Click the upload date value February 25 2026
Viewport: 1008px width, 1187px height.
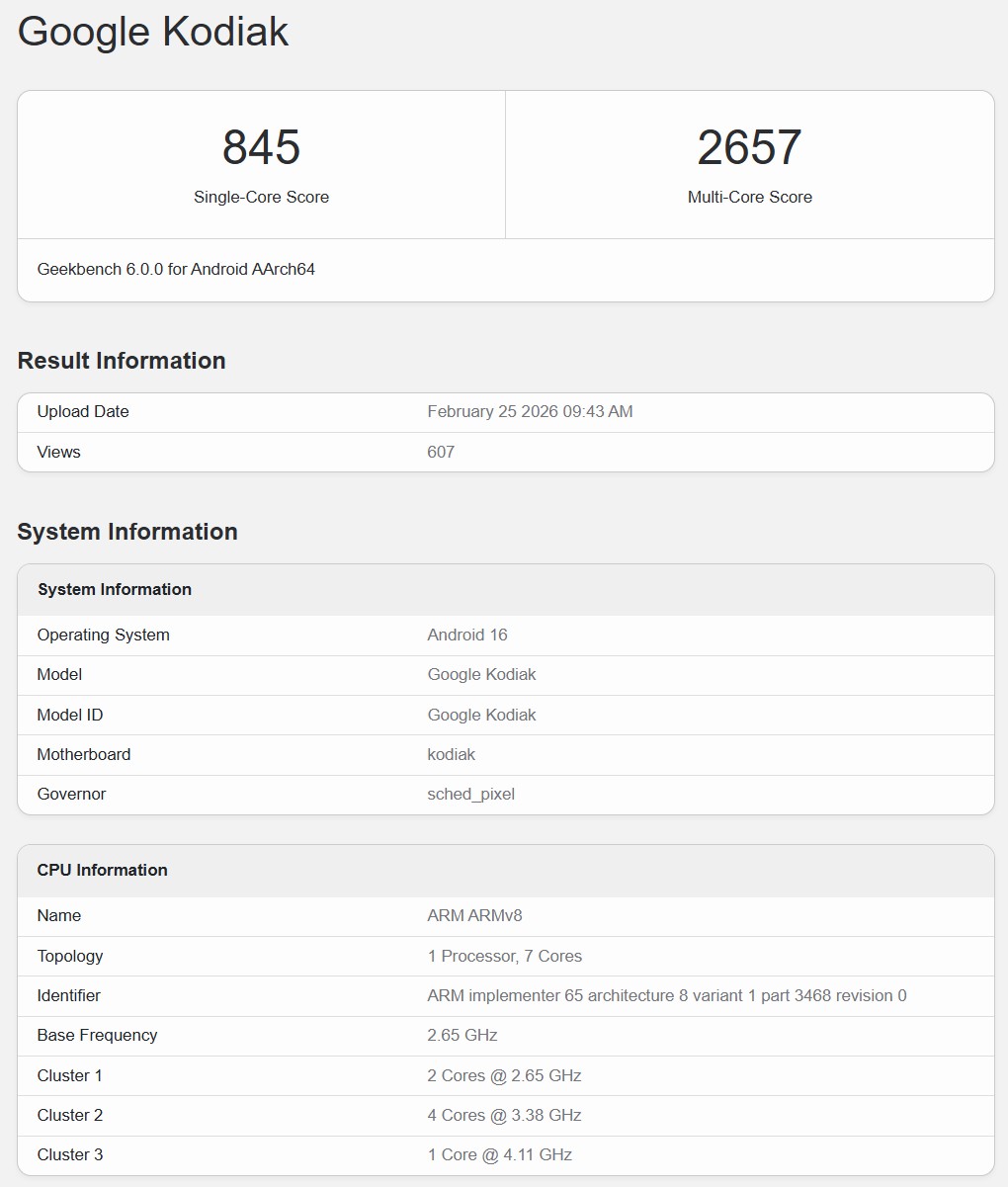click(530, 412)
